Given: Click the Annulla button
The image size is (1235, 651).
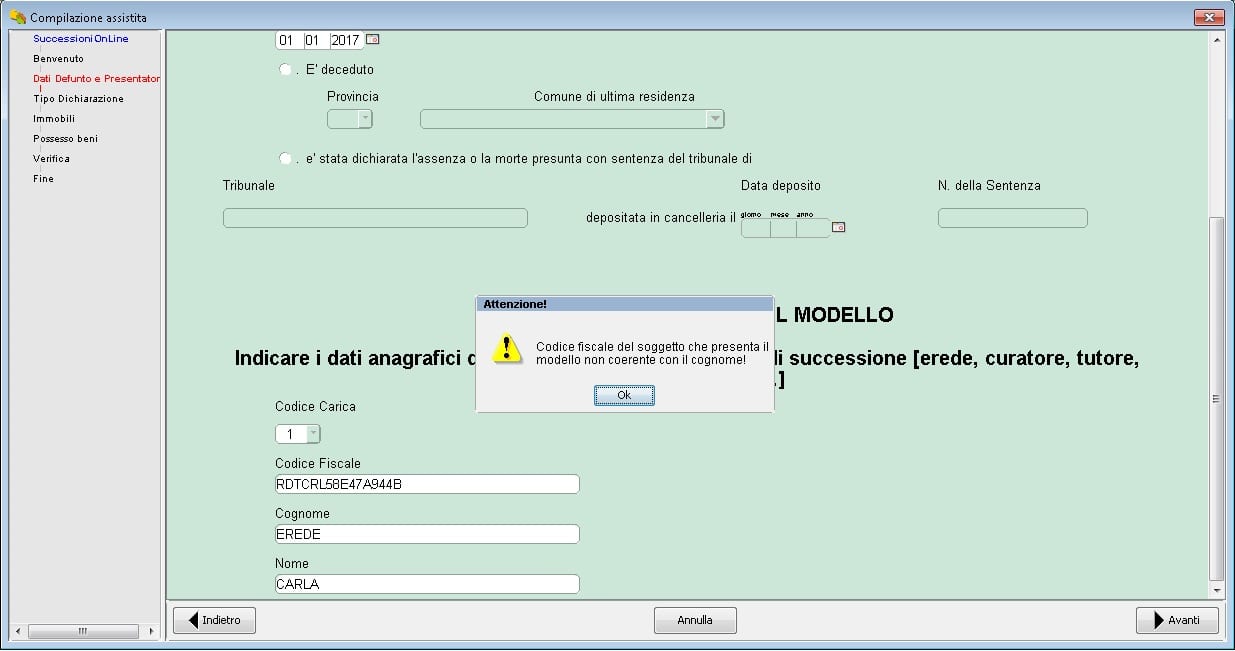Looking at the screenshot, I should (x=695, y=620).
